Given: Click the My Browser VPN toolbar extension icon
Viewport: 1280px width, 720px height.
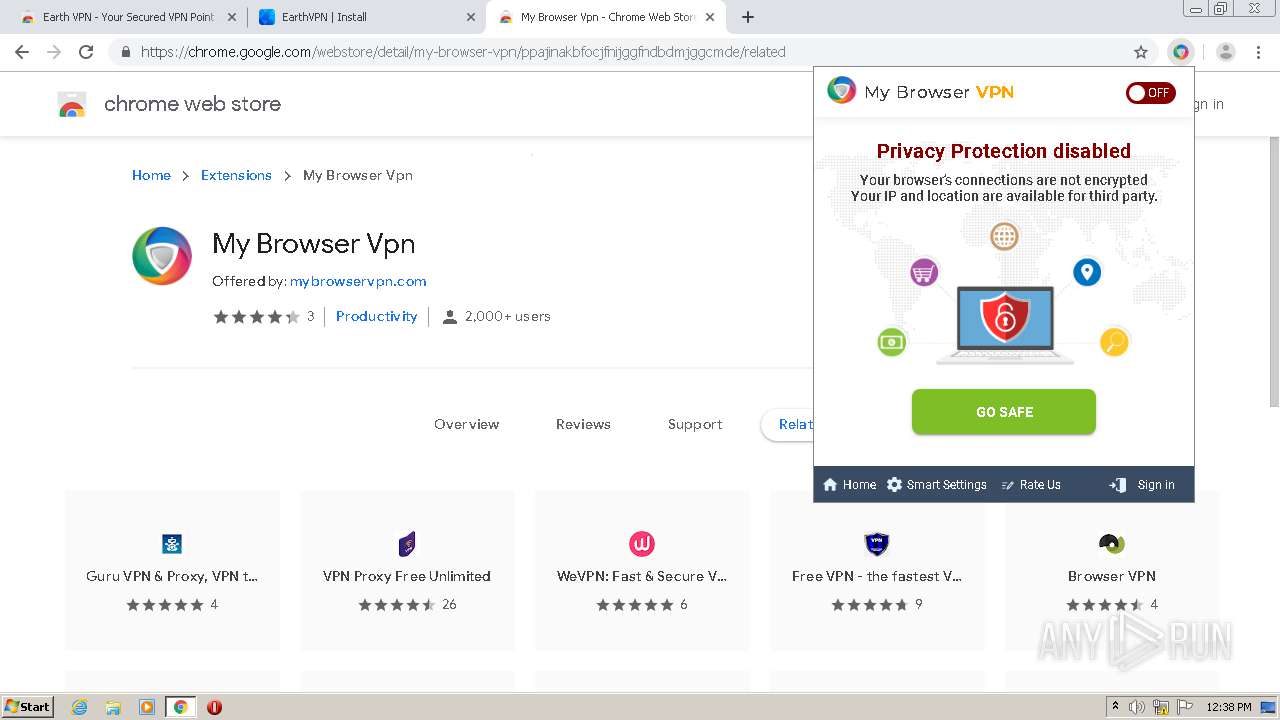Looking at the screenshot, I should coord(1181,52).
